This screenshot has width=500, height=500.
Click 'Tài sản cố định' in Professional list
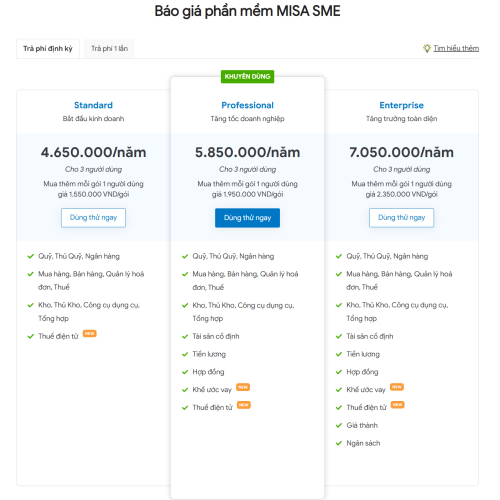pyautogui.click(x=216, y=336)
